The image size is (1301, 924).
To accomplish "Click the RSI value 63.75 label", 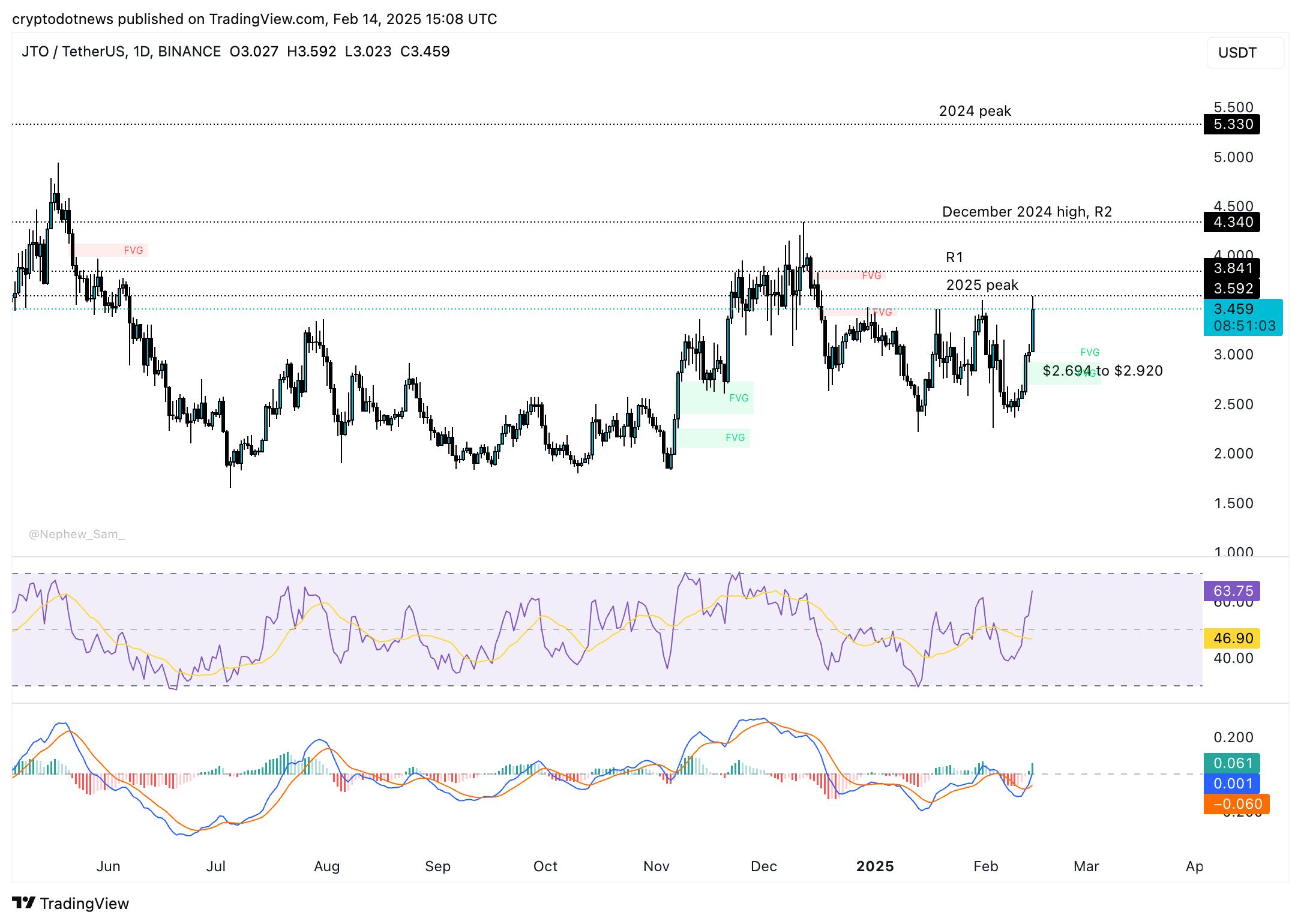I will point(1232,591).
